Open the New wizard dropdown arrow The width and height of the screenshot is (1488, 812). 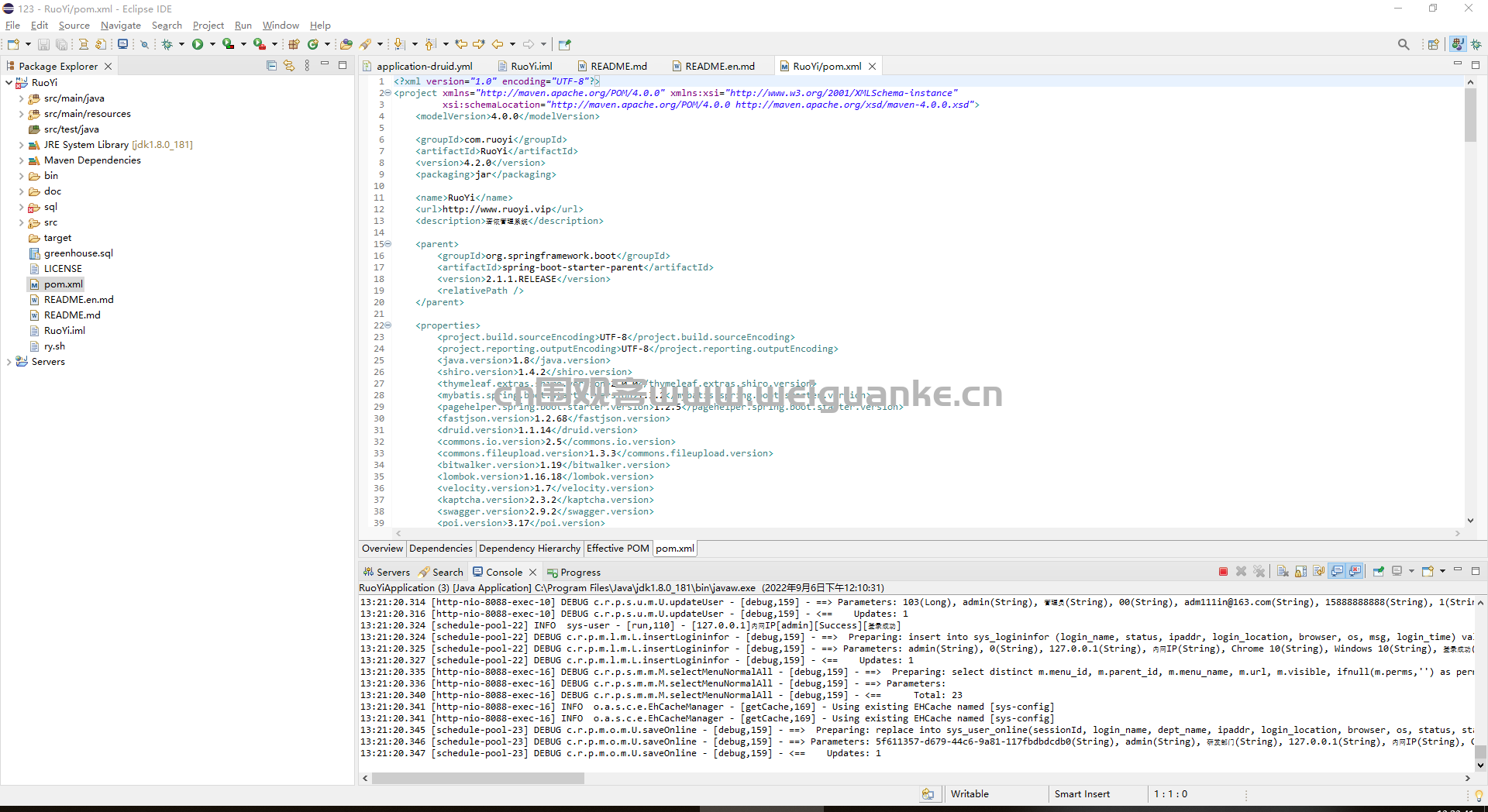[28, 45]
